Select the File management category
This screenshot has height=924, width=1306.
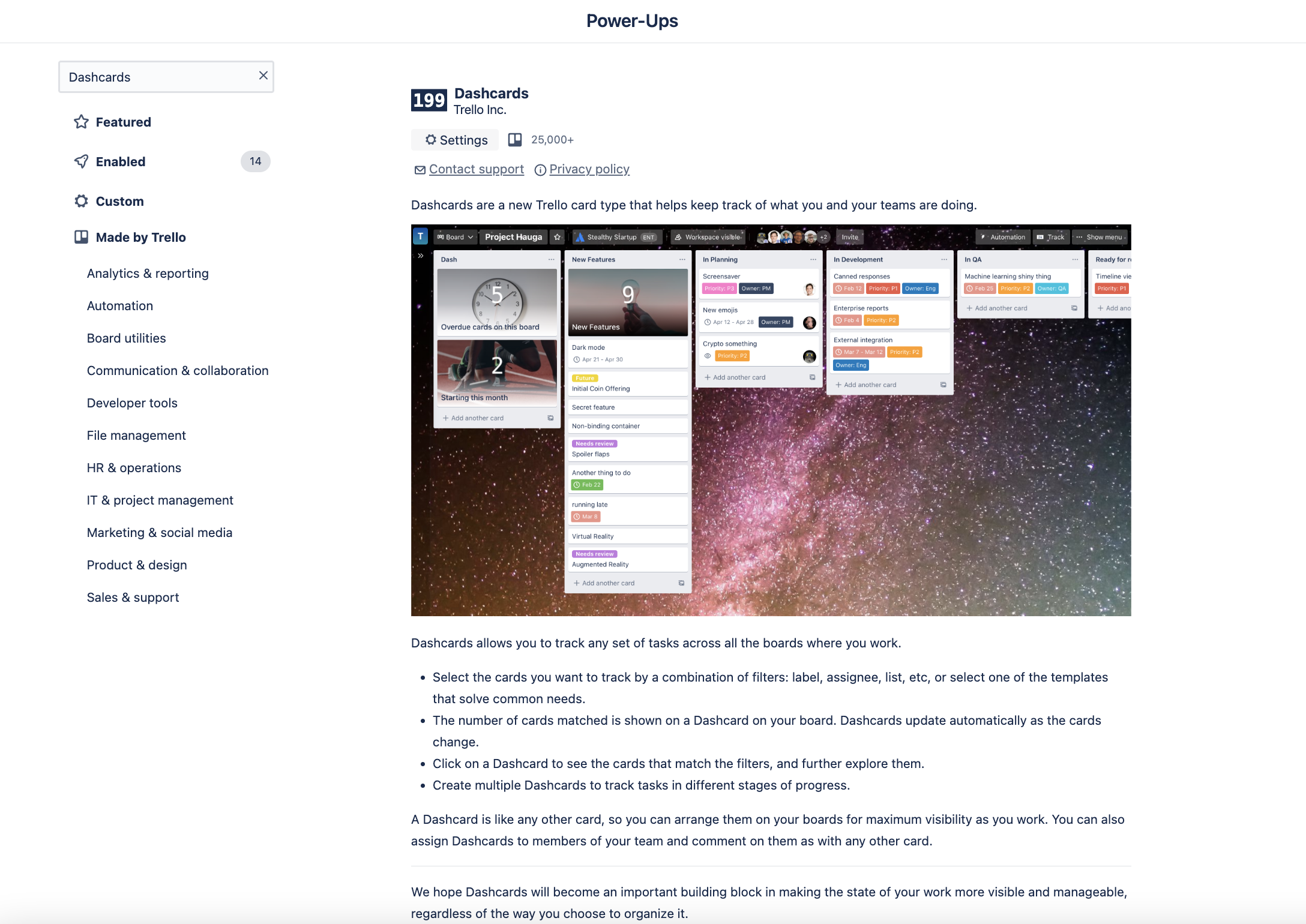click(x=136, y=436)
